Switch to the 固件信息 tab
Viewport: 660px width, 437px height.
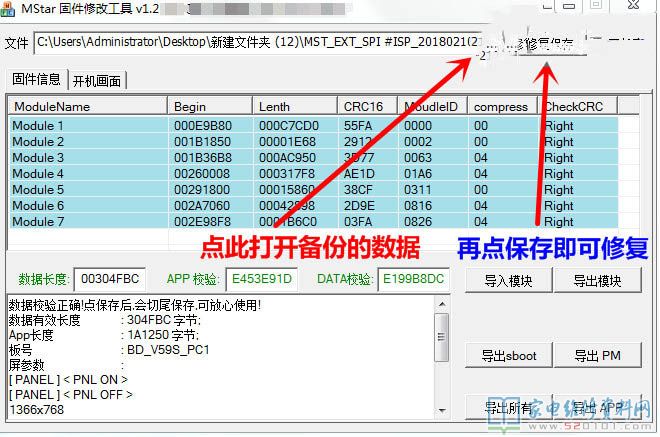pyautogui.click(x=37, y=79)
